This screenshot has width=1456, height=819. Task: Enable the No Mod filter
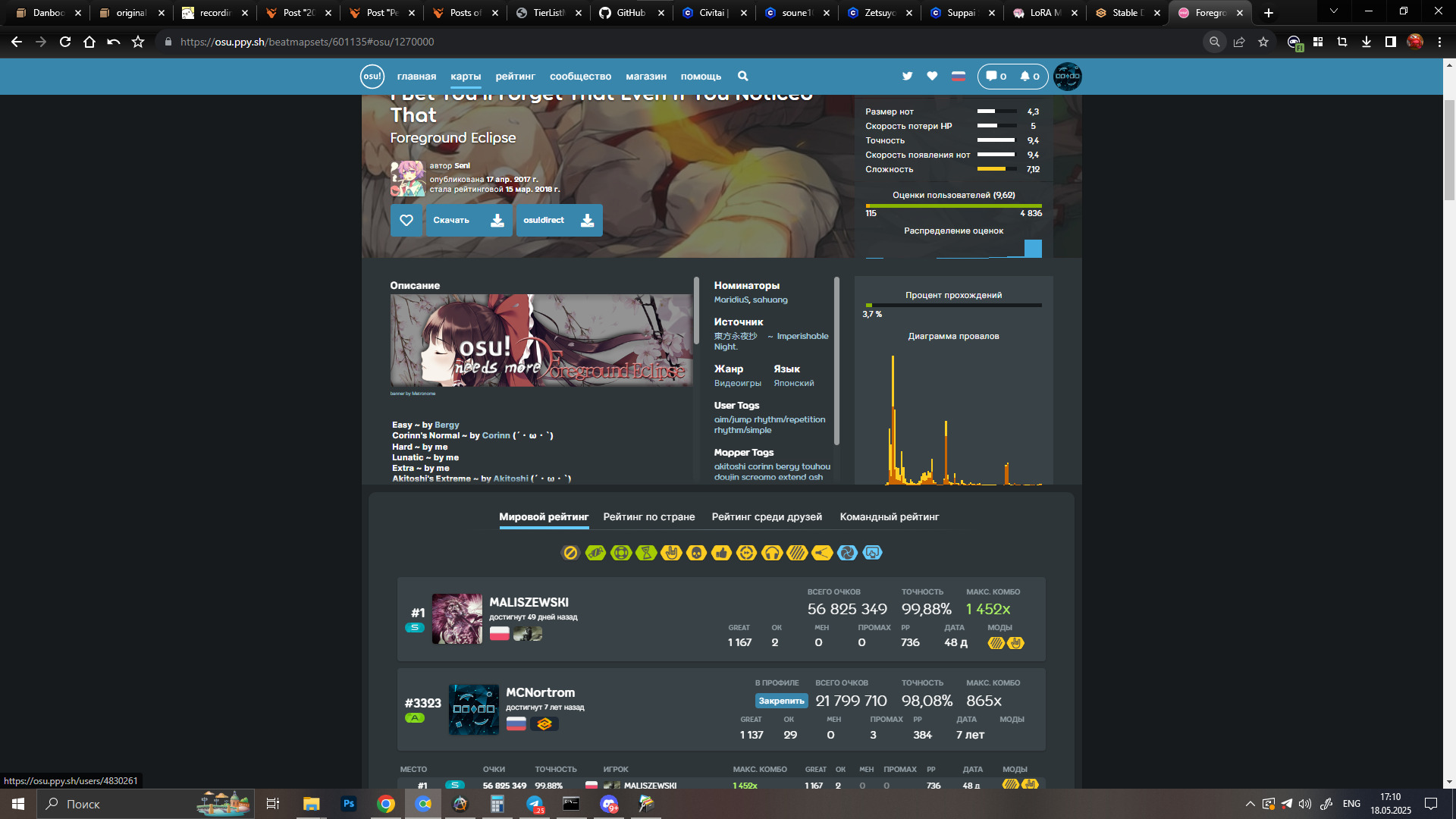pos(570,553)
